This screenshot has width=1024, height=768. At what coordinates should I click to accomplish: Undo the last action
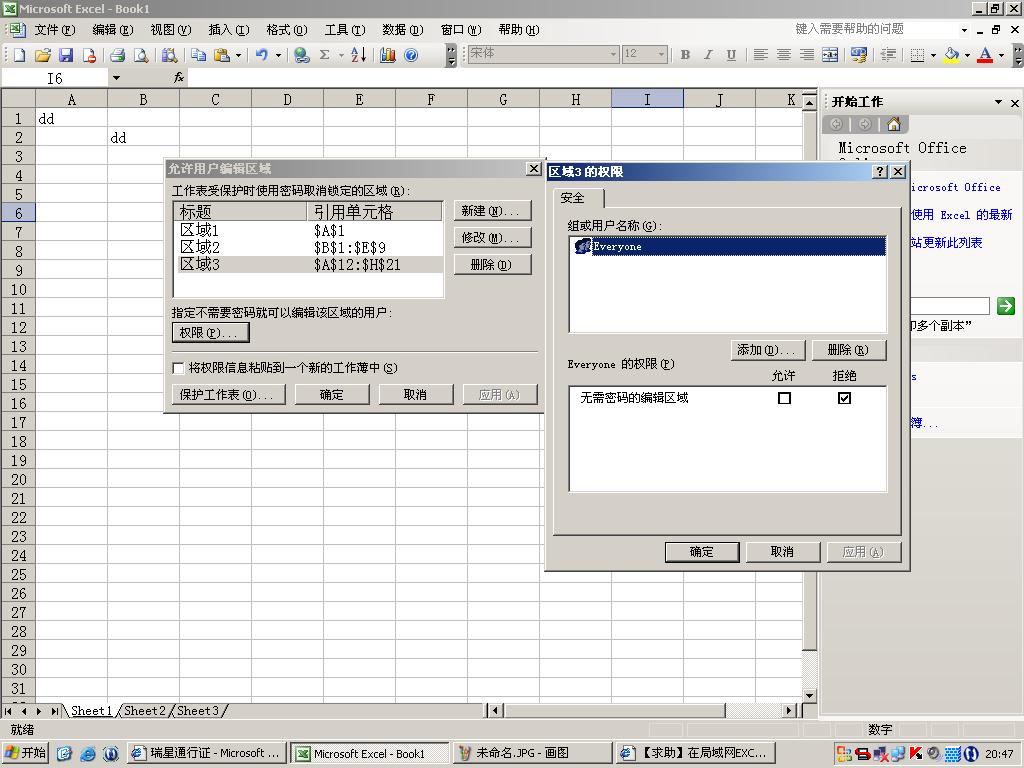click(x=262, y=56)
